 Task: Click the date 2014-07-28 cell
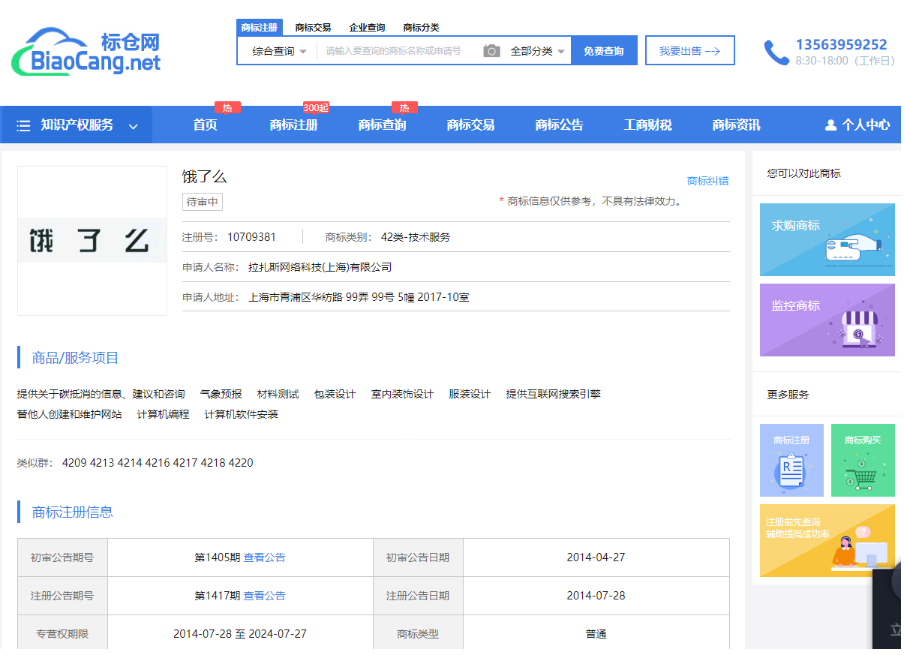coord(596,596)
